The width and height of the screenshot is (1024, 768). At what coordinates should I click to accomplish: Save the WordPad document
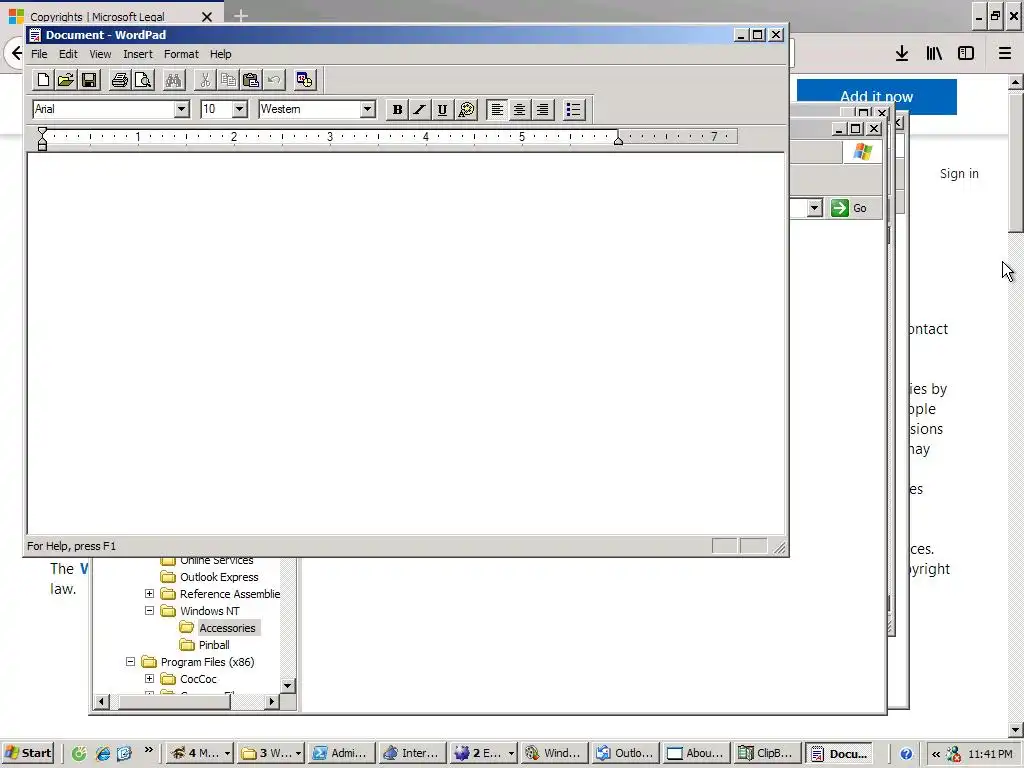pyautogui.click(x=89, y=80)
